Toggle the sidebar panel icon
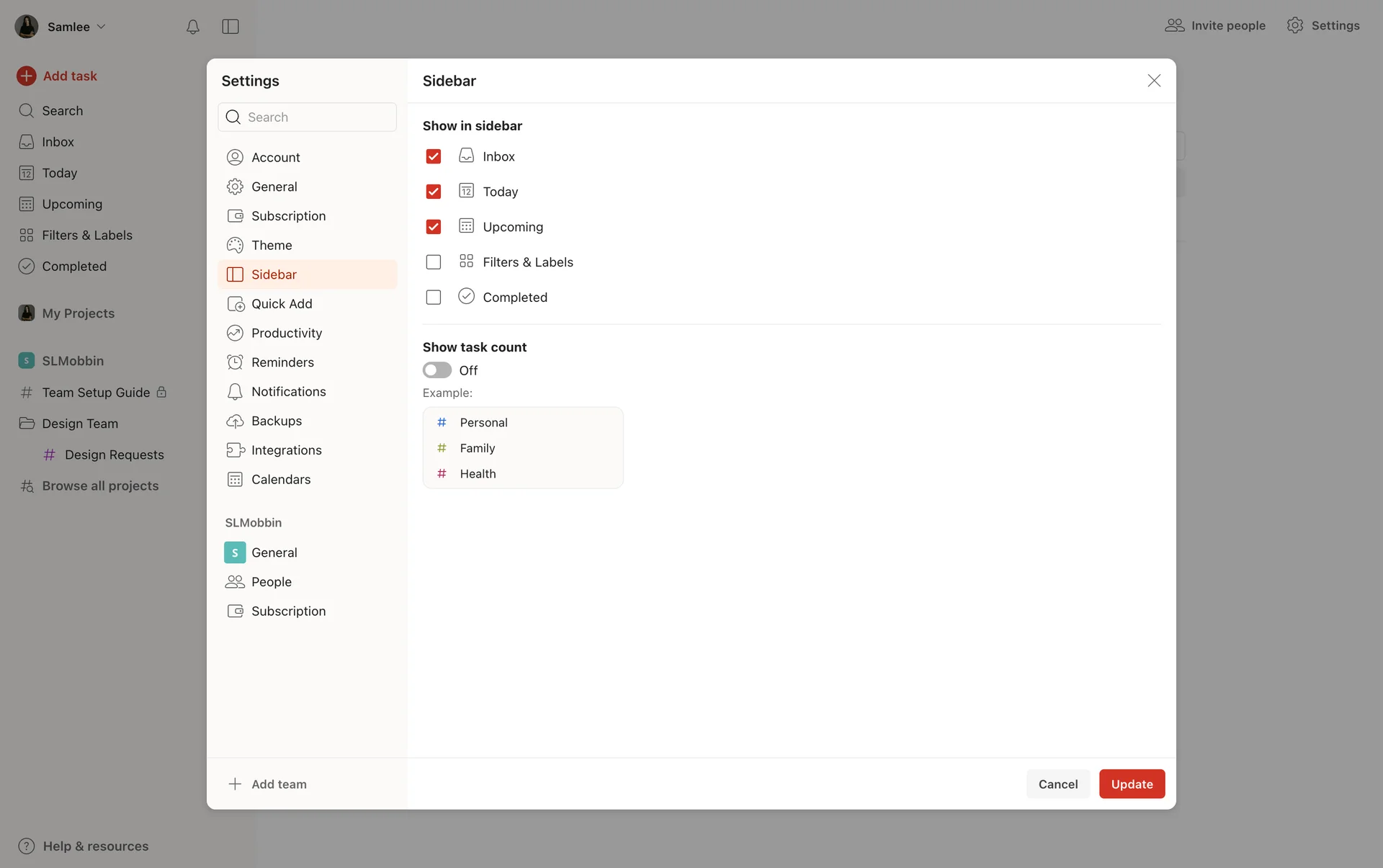The width and height of the screenshot is (1383, 868). (x=230, y=27)
